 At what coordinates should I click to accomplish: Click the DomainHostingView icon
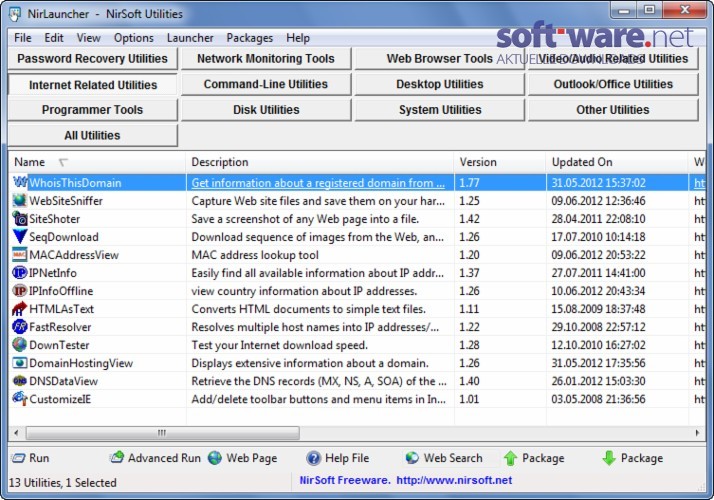20,363
